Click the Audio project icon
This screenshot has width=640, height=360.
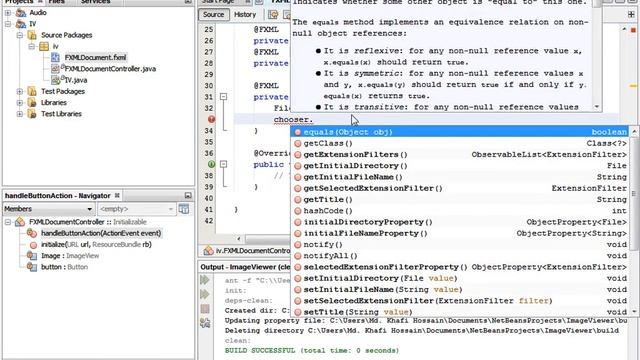(x=21, y=13)
